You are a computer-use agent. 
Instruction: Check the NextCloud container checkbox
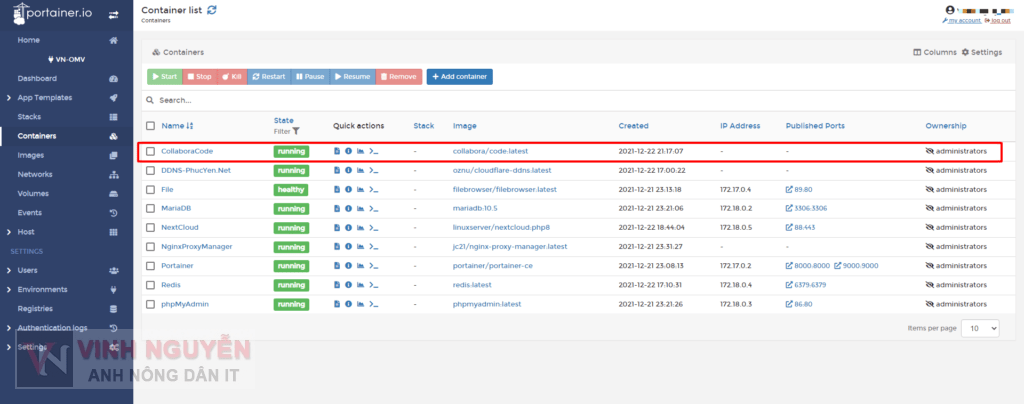151,228
